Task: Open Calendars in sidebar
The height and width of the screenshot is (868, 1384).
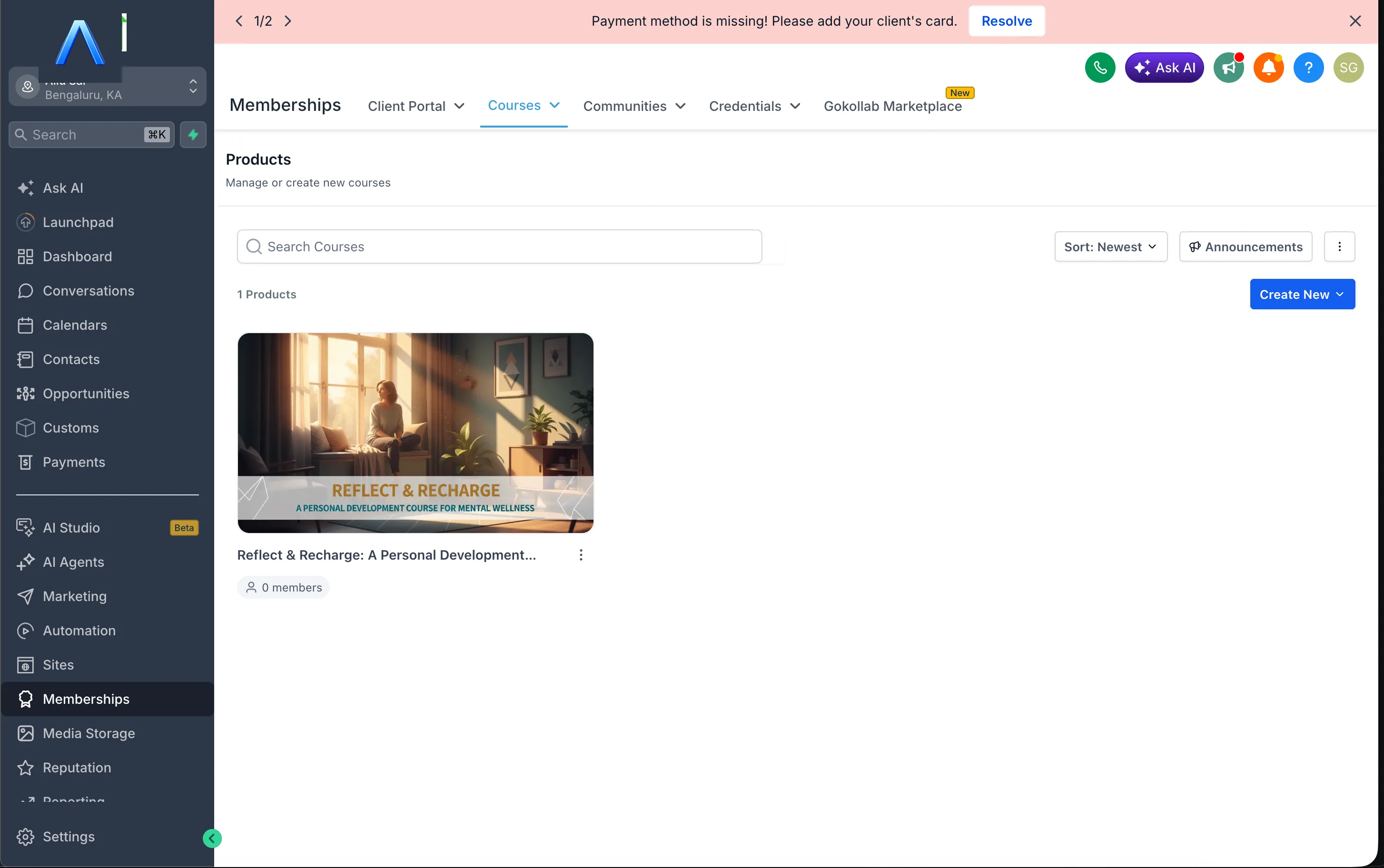Action: (108, 325)
